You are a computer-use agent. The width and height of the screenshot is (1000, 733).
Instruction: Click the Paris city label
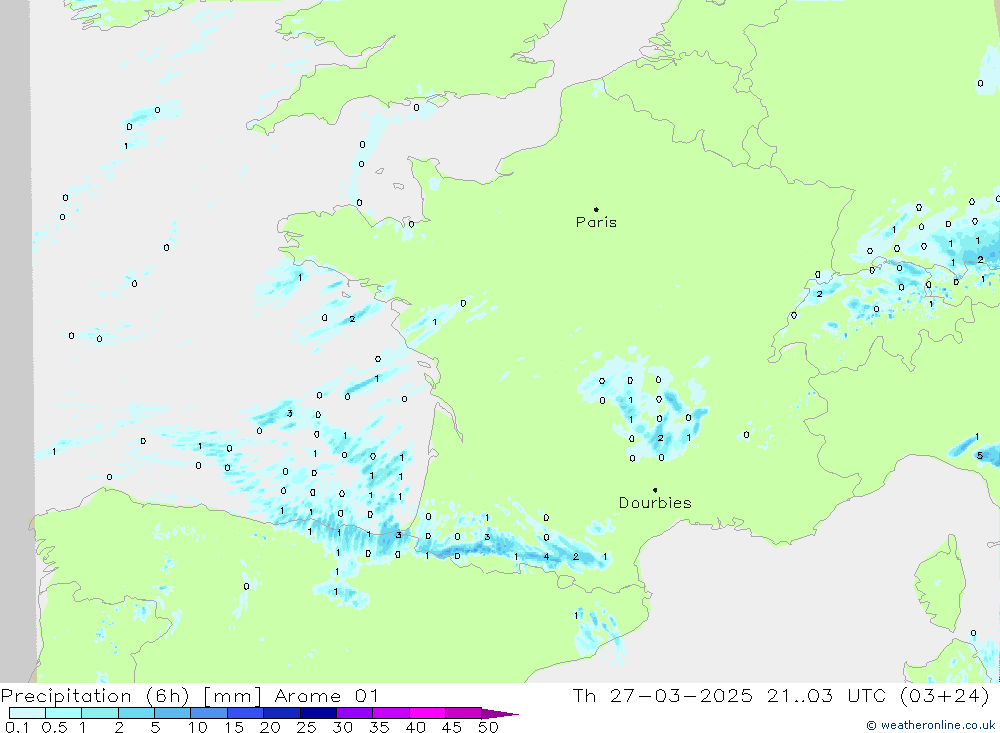point(596,222)
